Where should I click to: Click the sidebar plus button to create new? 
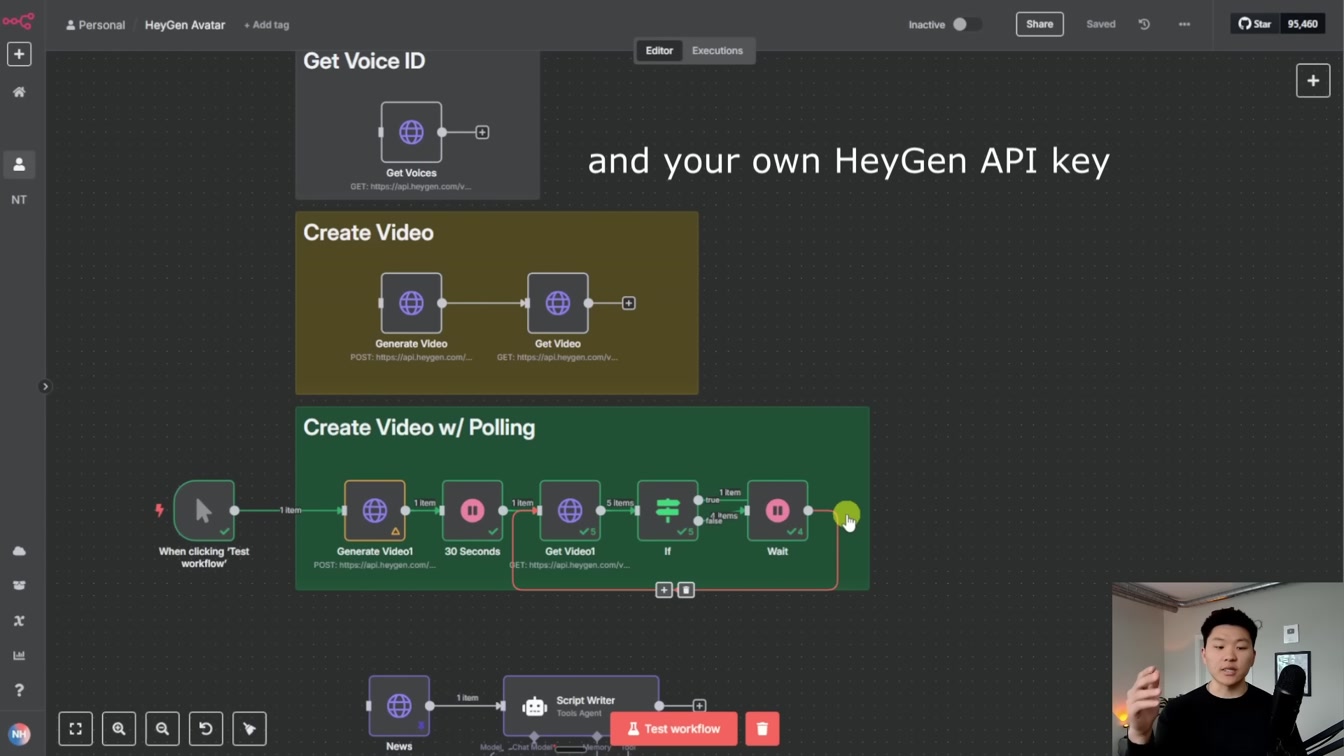[19, 54]
